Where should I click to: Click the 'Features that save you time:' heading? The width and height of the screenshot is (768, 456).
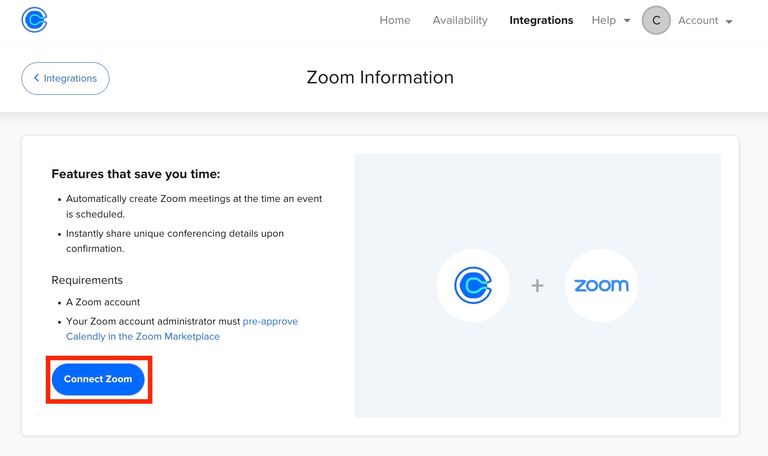136,174
